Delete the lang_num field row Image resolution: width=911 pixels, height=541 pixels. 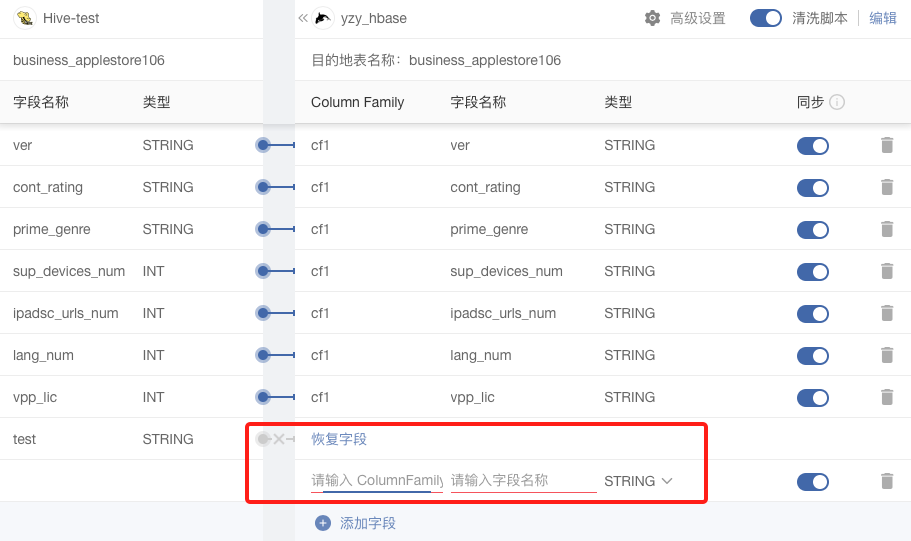pos(886,355)
